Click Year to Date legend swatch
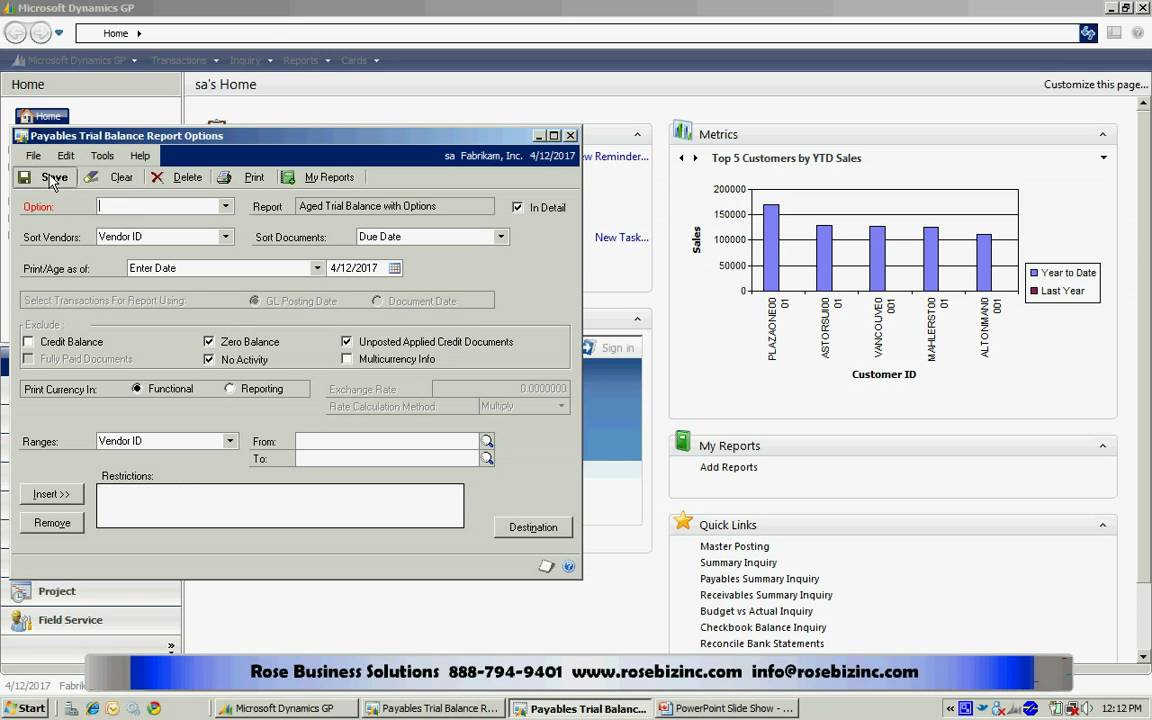 pyautogui.click(x=1034, y=273)
